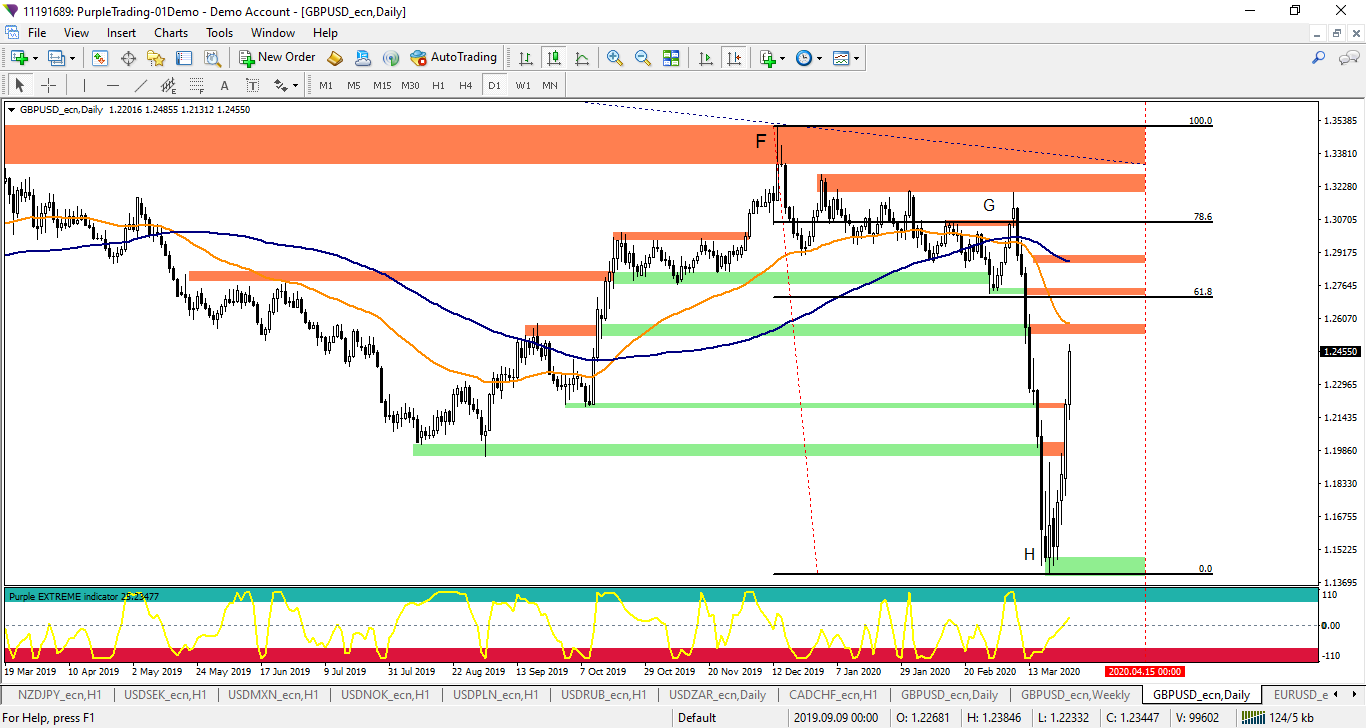
Task: Open the search magnifier icon
Action: point(1319,58)
